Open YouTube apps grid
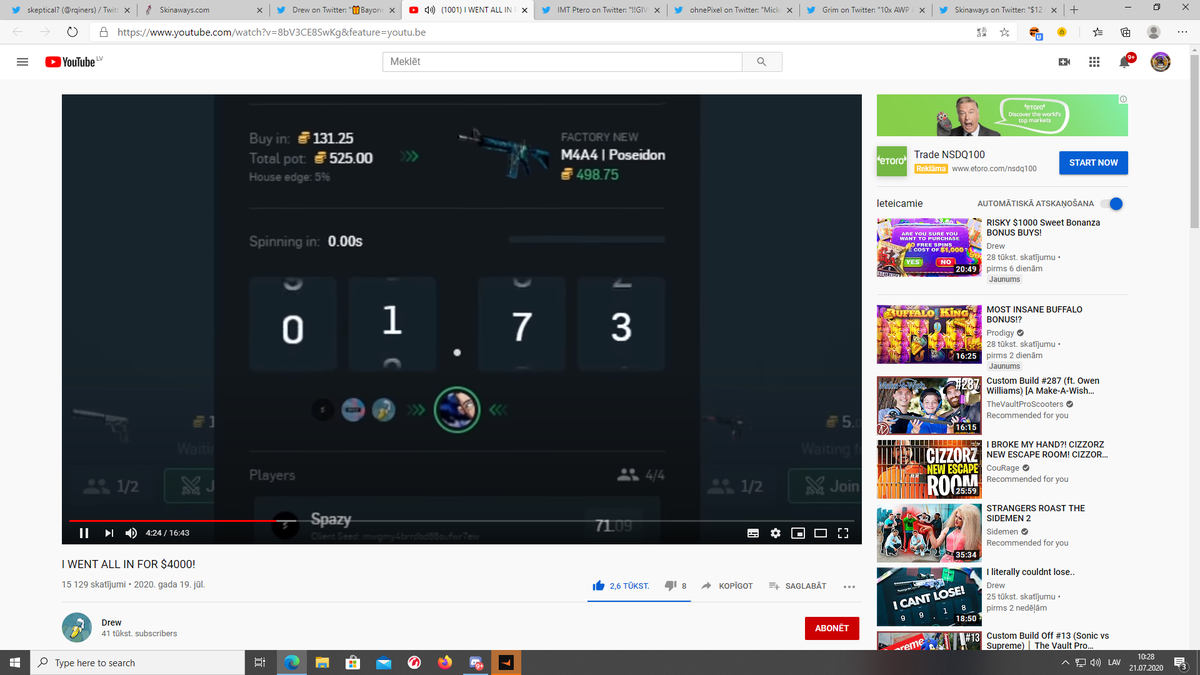The height and width of the screenshot is (675, 1200). coord(1094,62)
